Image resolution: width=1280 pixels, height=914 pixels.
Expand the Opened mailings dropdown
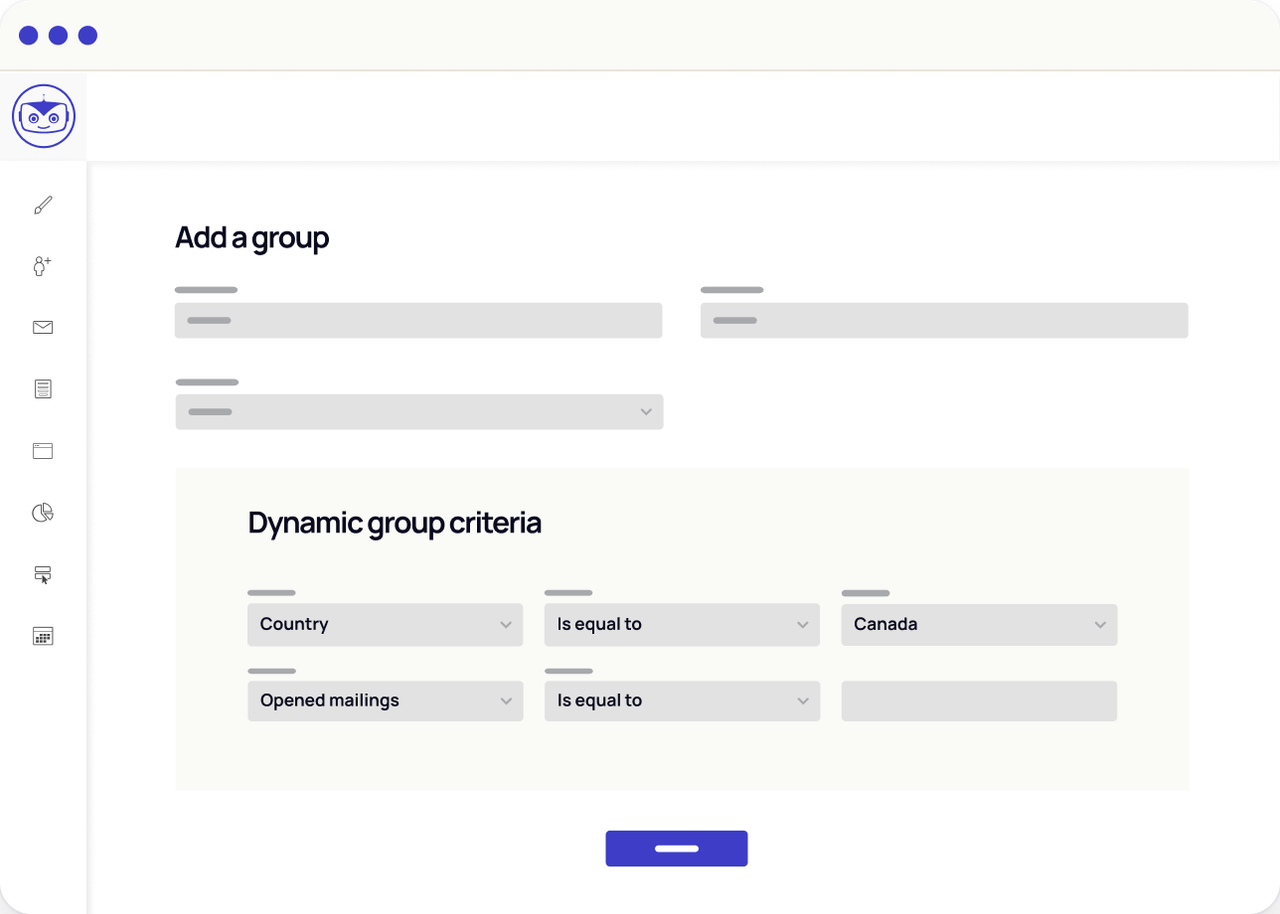click(x=385, y=701)
